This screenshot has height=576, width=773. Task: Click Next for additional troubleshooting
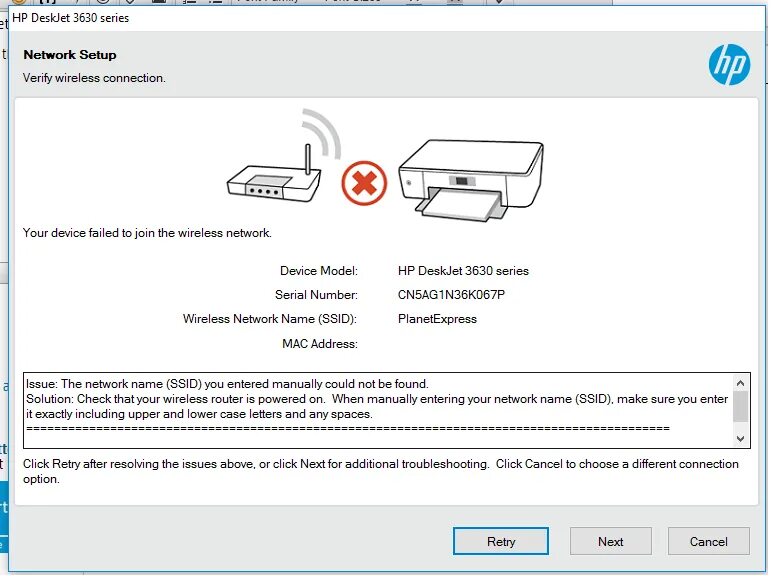click(x=610, y=541)
